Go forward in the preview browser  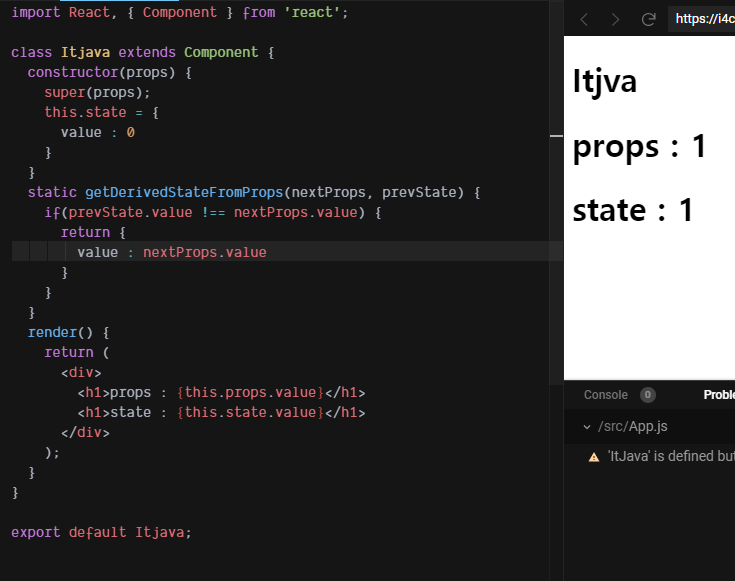click(x=615, y=20)
